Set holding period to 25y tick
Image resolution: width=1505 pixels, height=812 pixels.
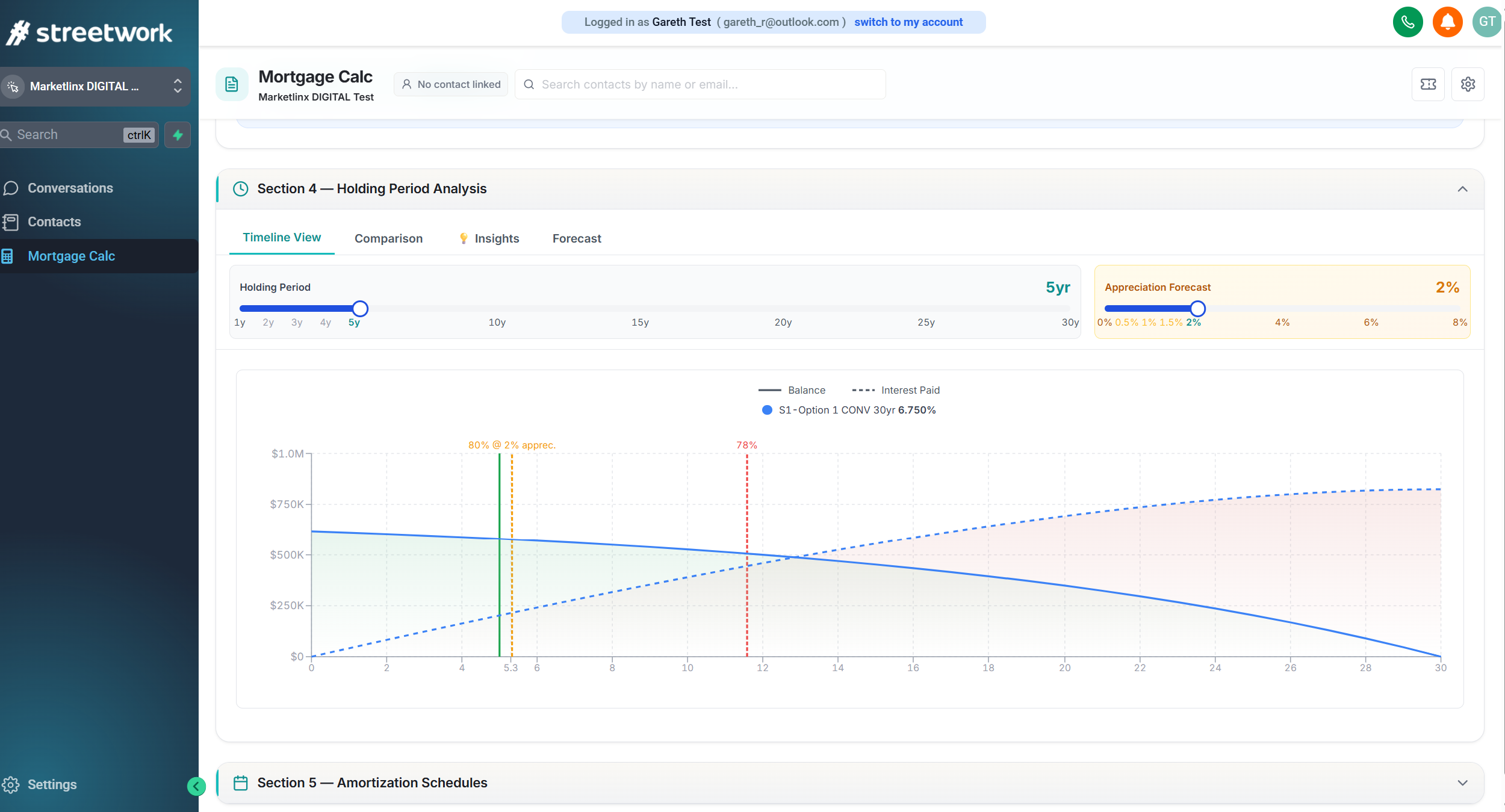[926, 323]
